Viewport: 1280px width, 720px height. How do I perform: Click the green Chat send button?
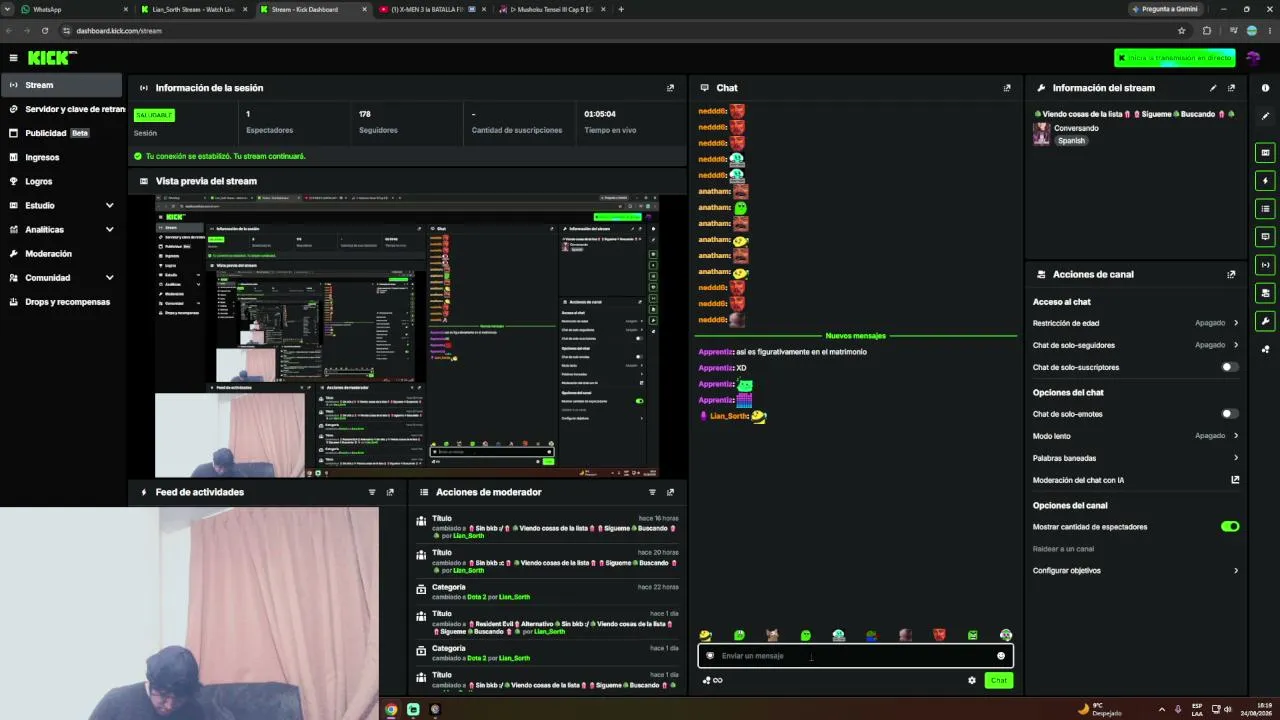click(x=998, y=680)
